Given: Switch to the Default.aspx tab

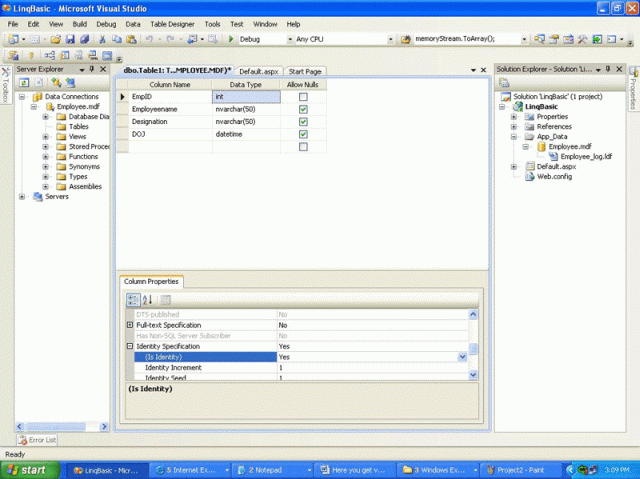Looking at the screenshot, I should pyautogui.click(x=257, y=72).
